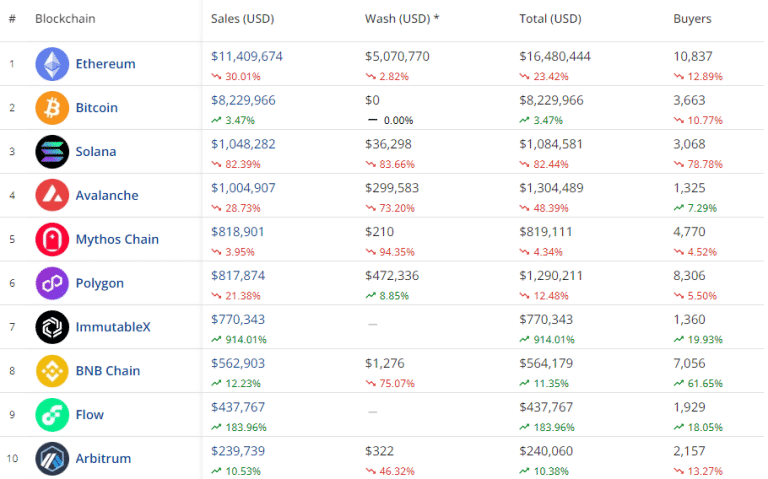Click the Polygon logo icon
The image size is (768, 479).
(52, 283)
